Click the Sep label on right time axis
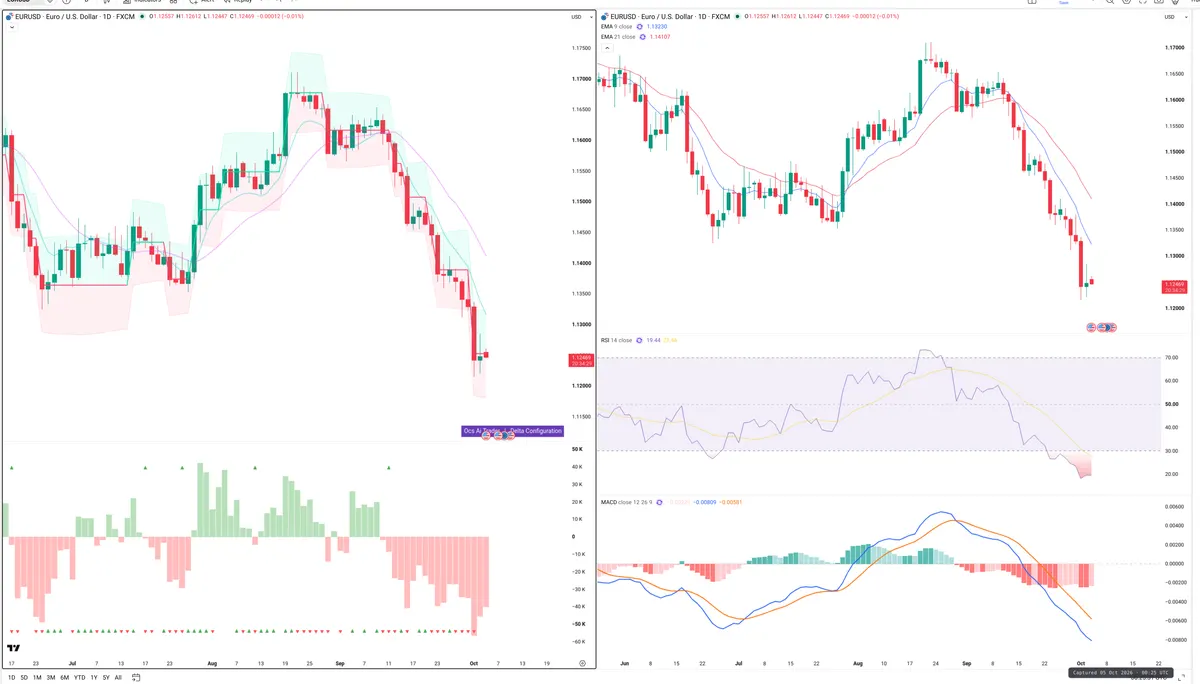Viewport: 1200px width, 684px height. pyautogui.click(x=966, y=662)
